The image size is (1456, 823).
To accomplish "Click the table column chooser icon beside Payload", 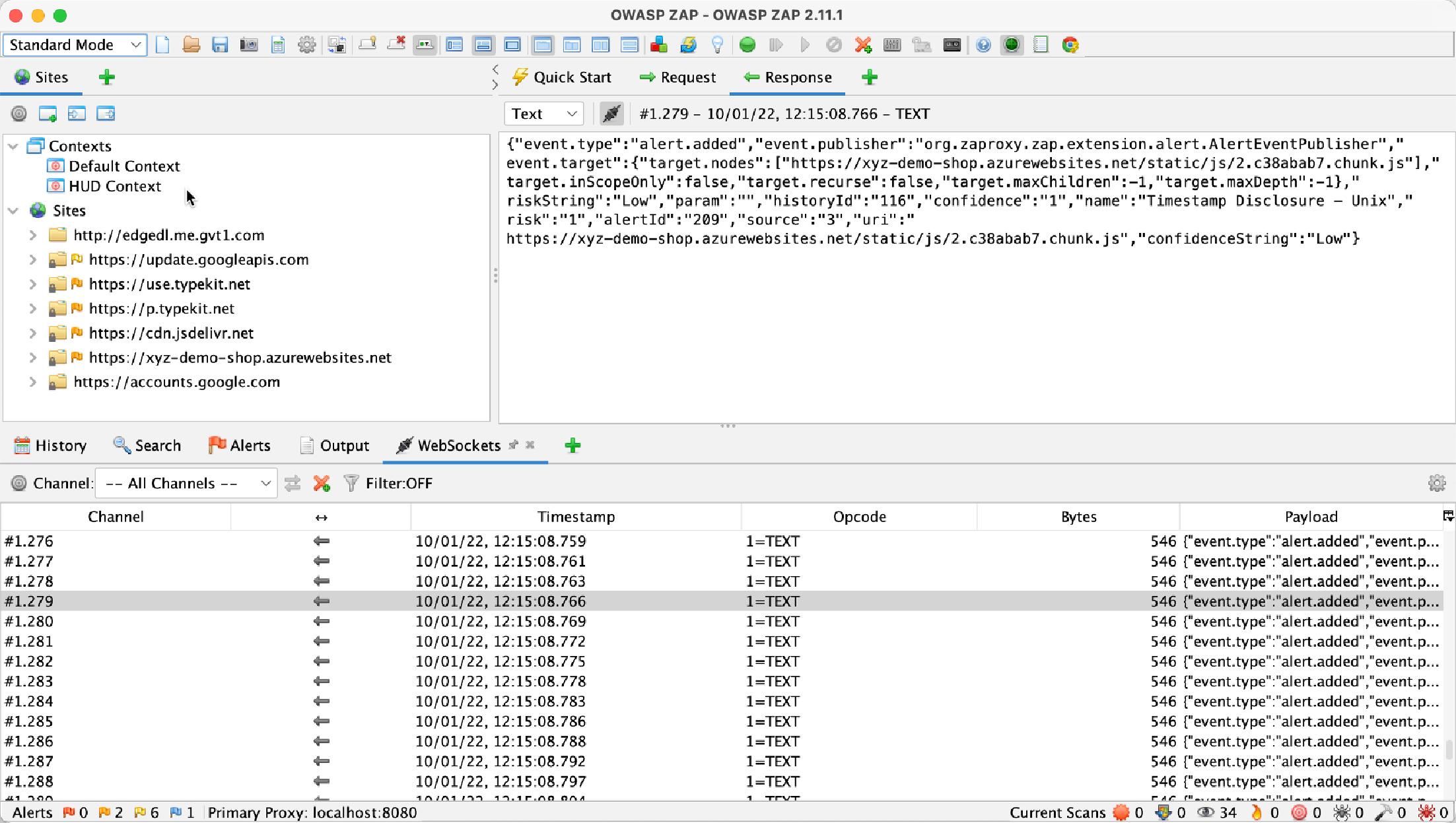I will (1449, 516).
